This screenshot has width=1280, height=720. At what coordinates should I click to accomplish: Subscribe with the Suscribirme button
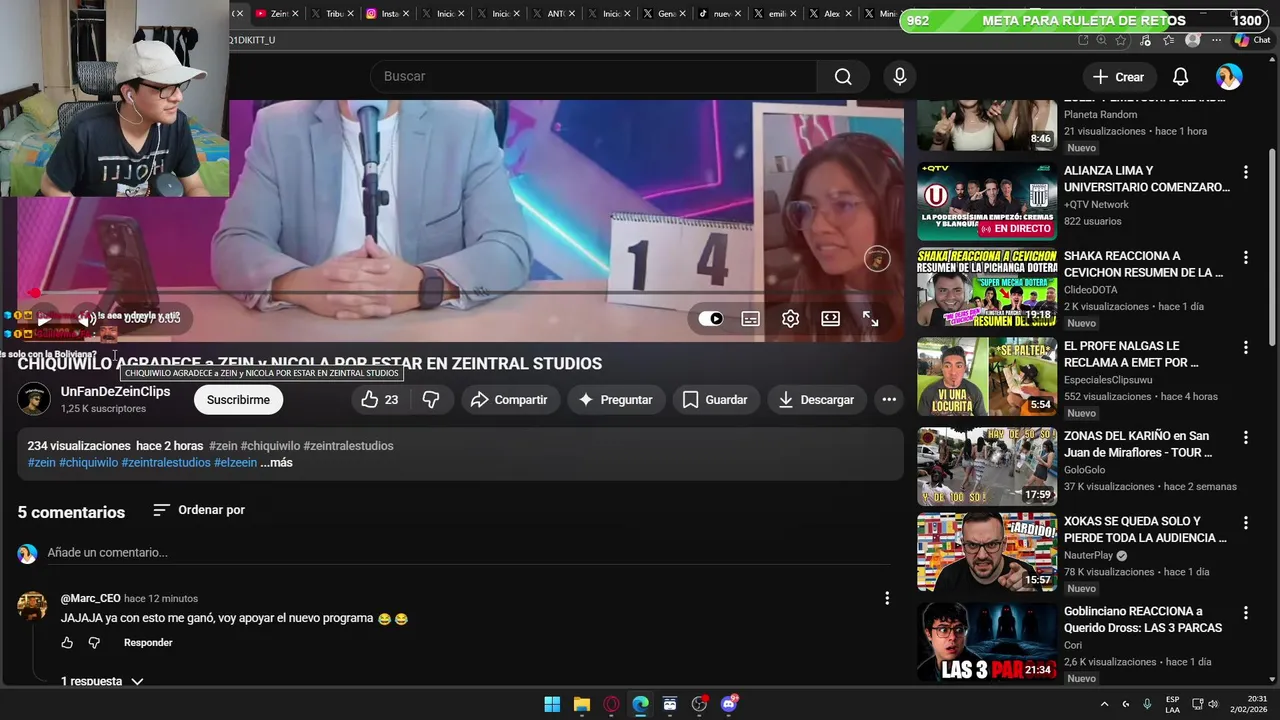(238, 400)
